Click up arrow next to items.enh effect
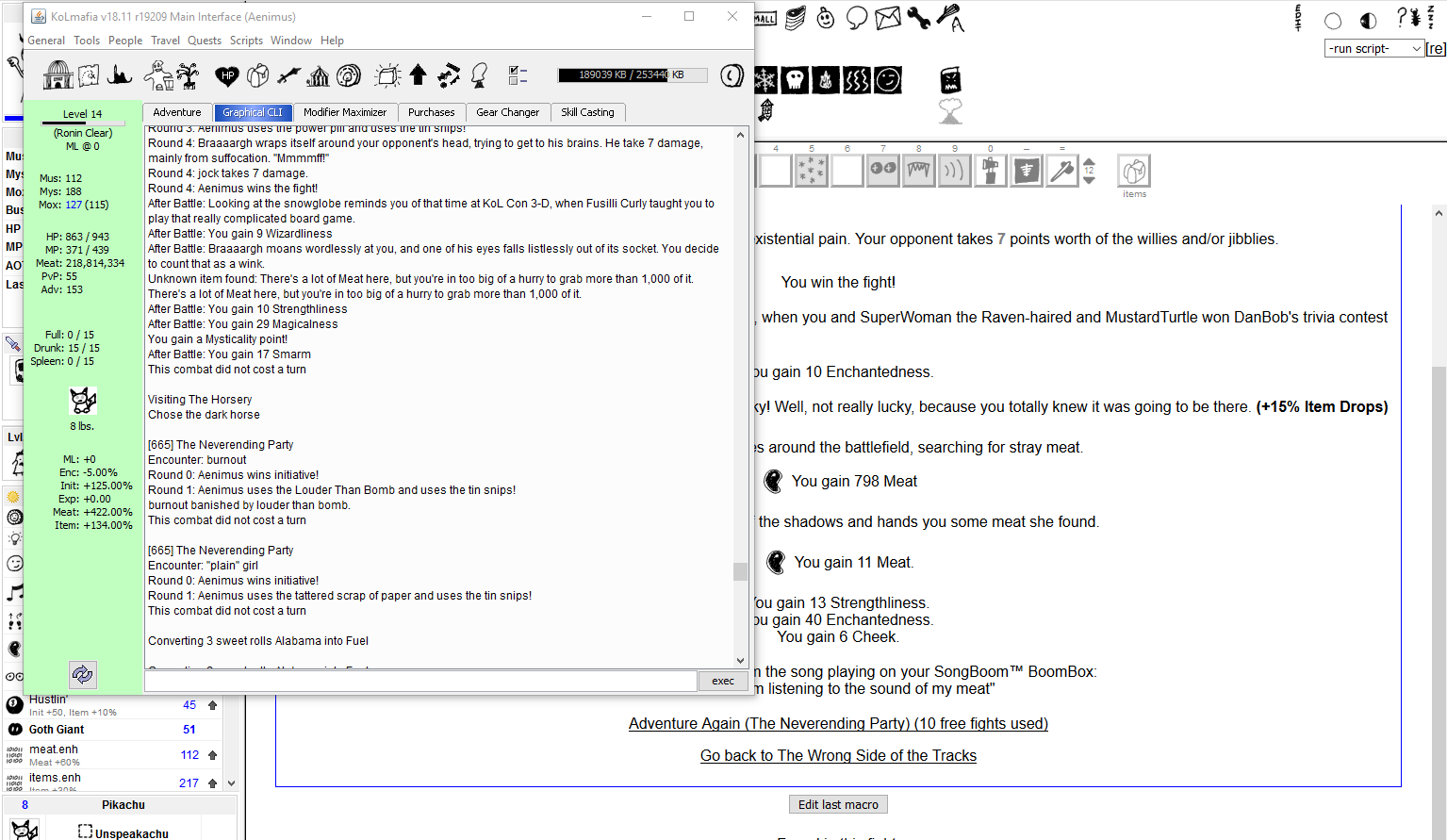 (x=213, y=783)
